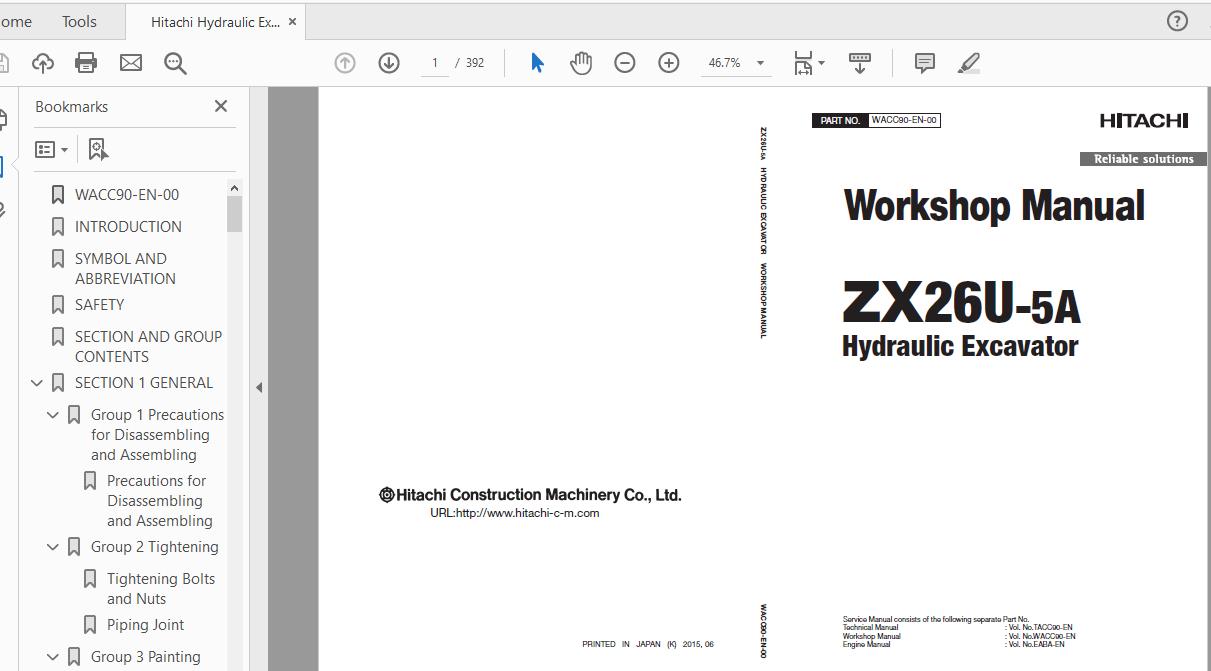Click bookmark icon beside INTRODUCTION
This screenshot has height=671, width=1211.
[58, 226]
